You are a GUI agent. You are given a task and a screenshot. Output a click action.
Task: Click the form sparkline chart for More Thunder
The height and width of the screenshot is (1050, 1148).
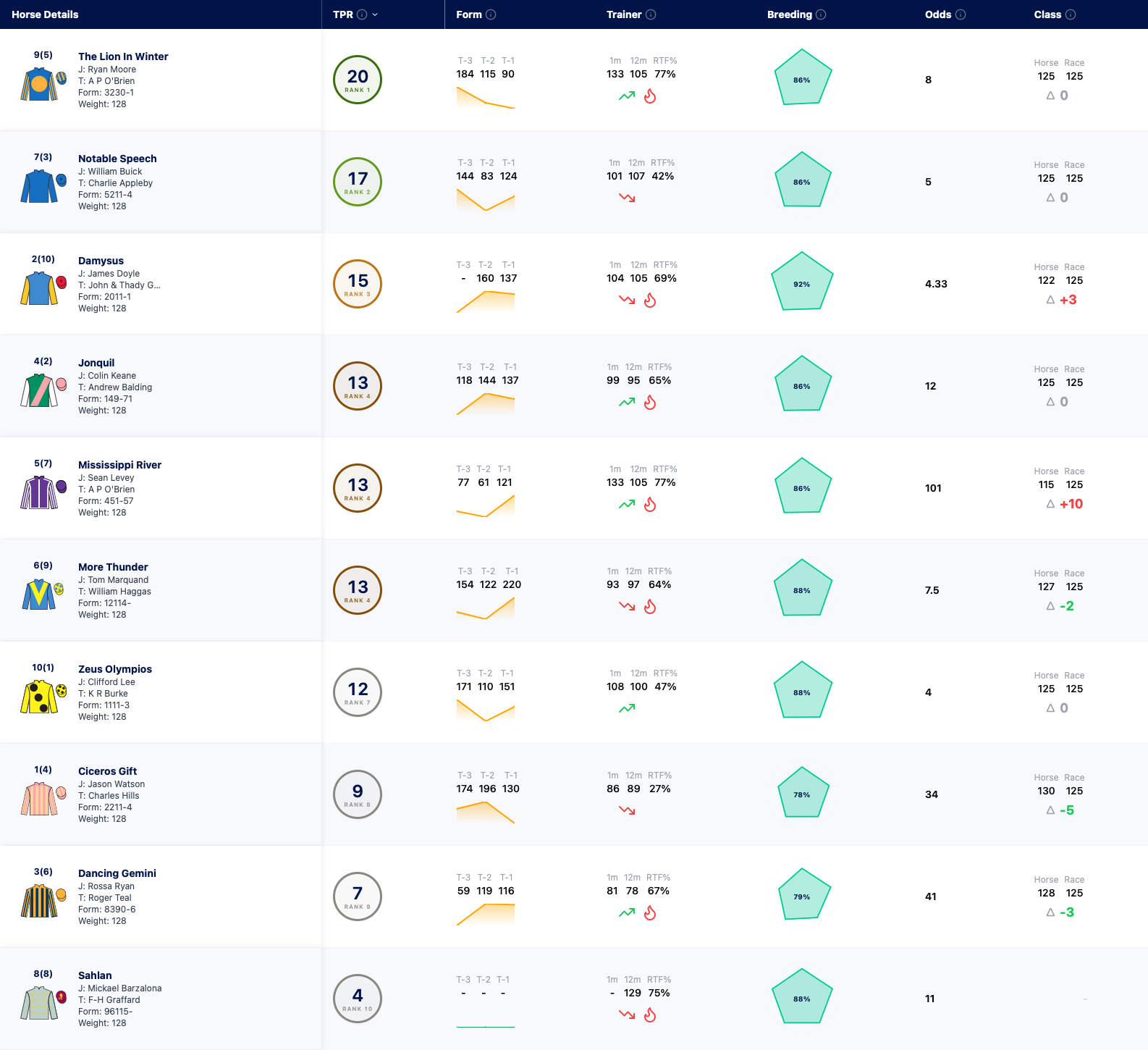[x=486, y=608]
